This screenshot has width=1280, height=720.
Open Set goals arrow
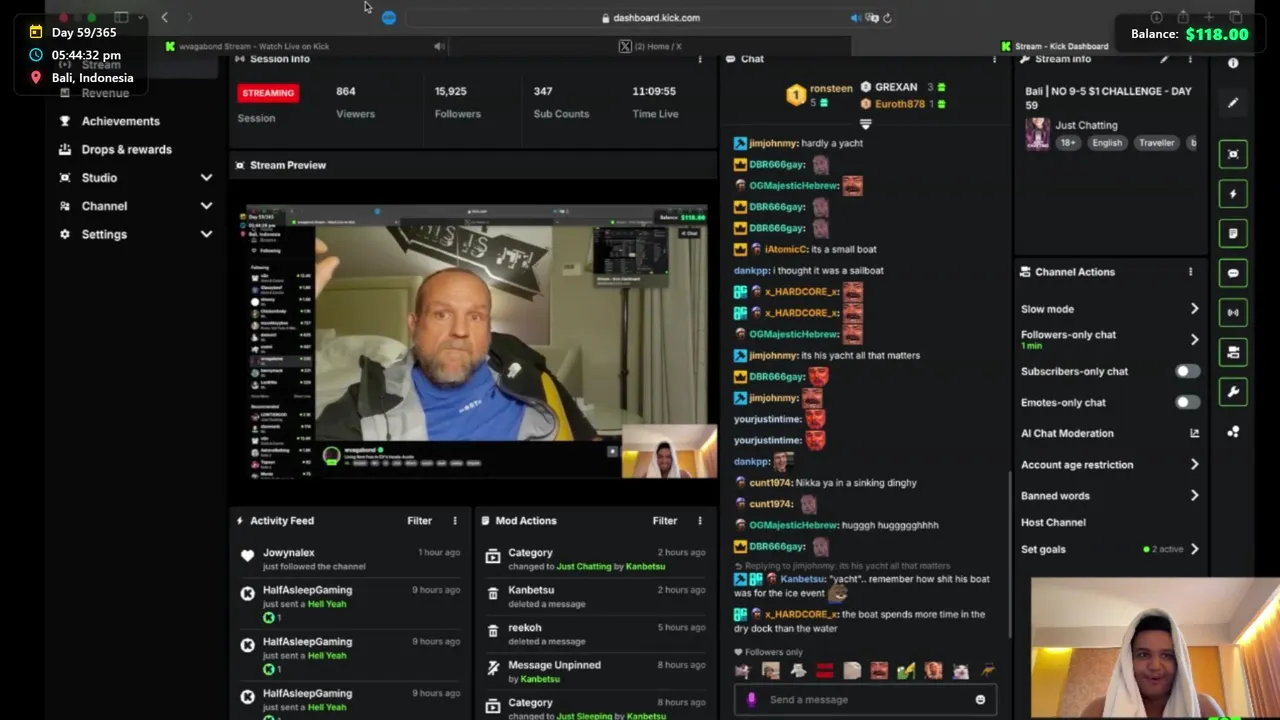click(1194, 549)
